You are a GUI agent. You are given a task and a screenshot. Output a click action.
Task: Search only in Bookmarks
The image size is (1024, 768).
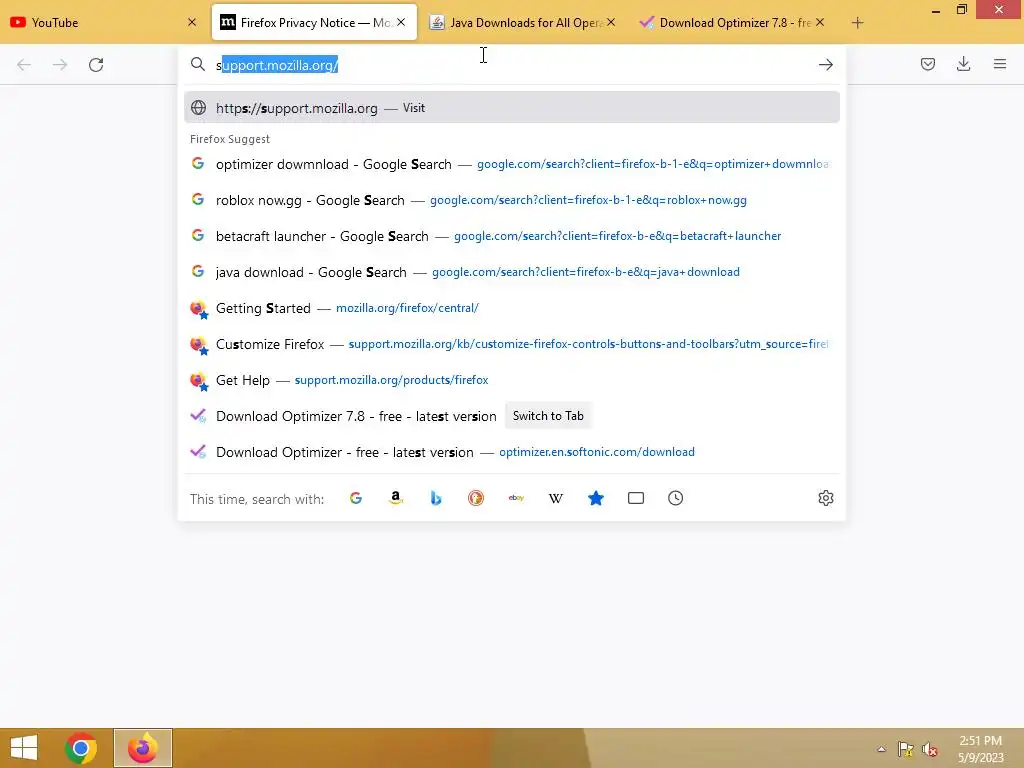pos(596,498)
